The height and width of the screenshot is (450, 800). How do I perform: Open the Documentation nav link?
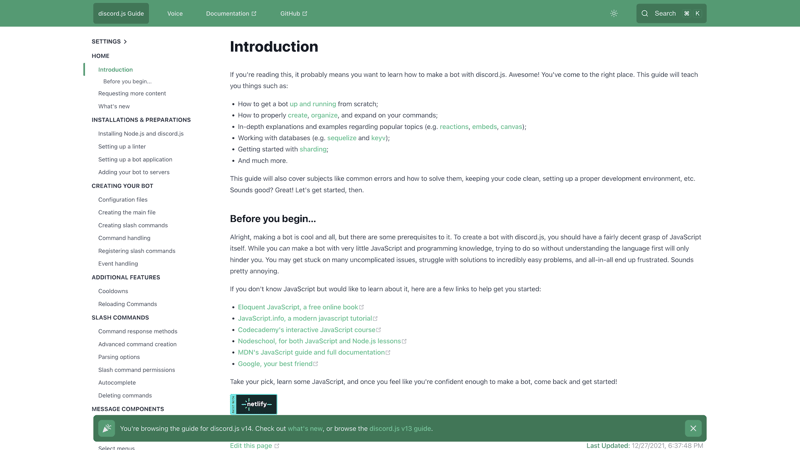click(231, 14)
